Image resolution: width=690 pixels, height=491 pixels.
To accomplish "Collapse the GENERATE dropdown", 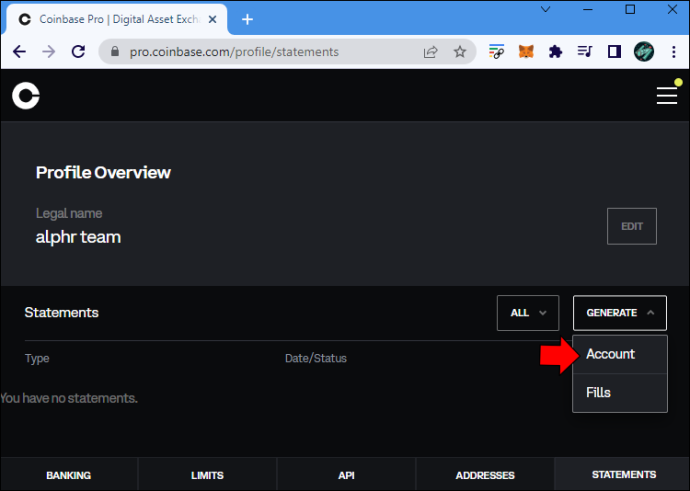I will 620,313.
